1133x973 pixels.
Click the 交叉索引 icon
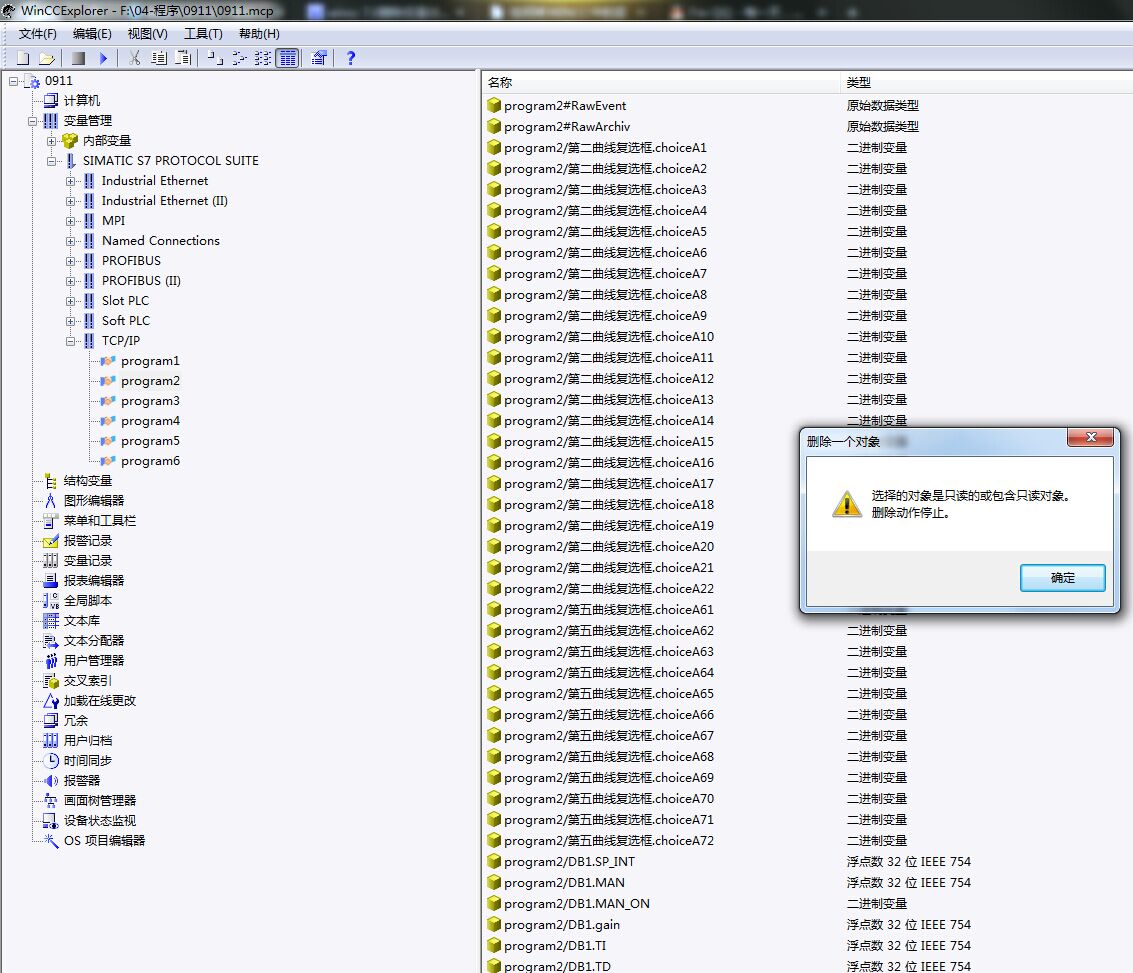tap(51, 680)
